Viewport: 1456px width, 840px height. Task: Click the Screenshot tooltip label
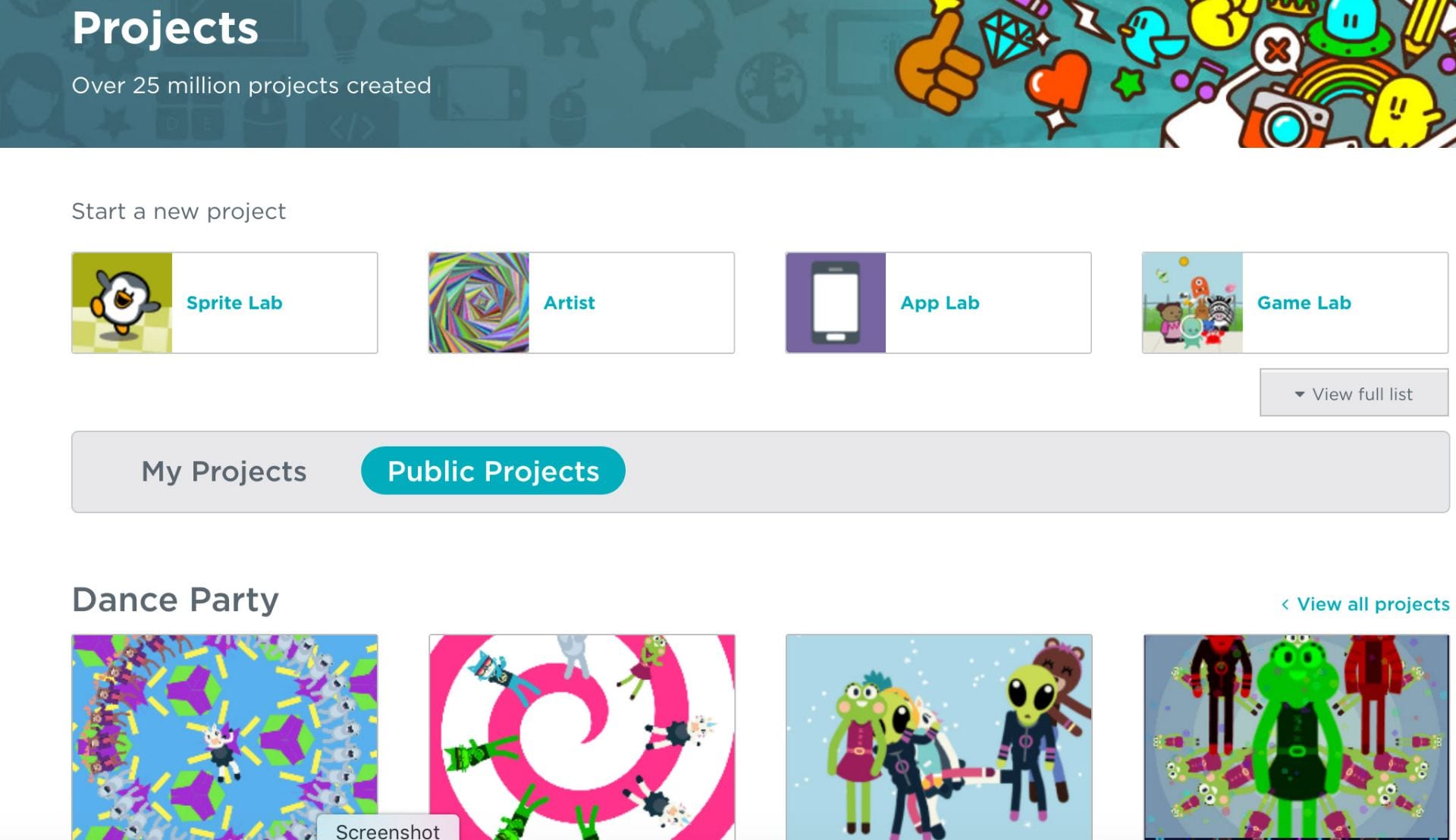click(388, 830)
